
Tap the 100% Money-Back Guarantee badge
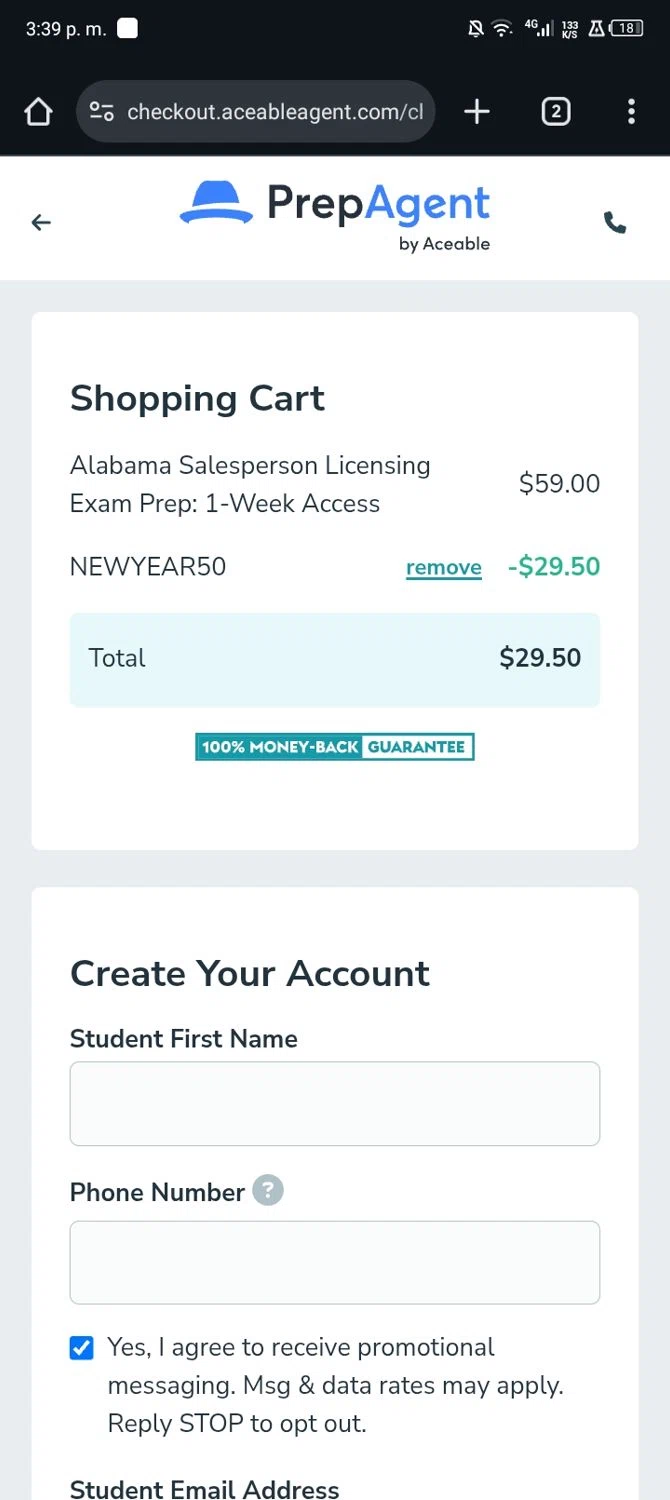335,747
